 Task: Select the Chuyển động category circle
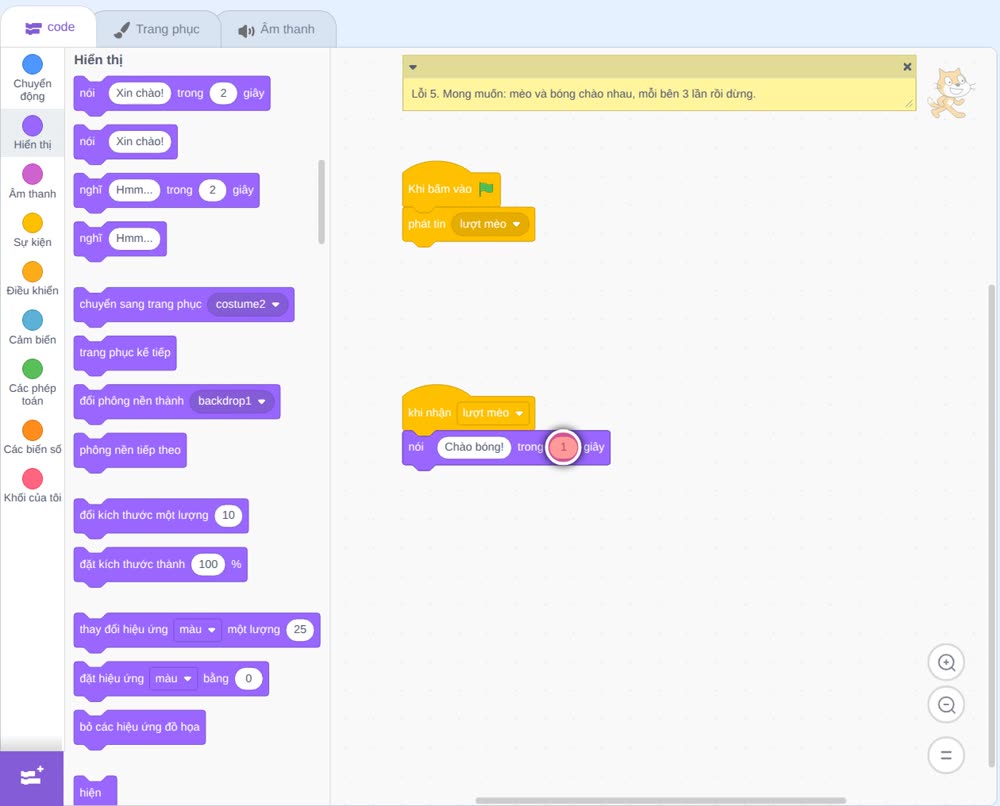33,64
